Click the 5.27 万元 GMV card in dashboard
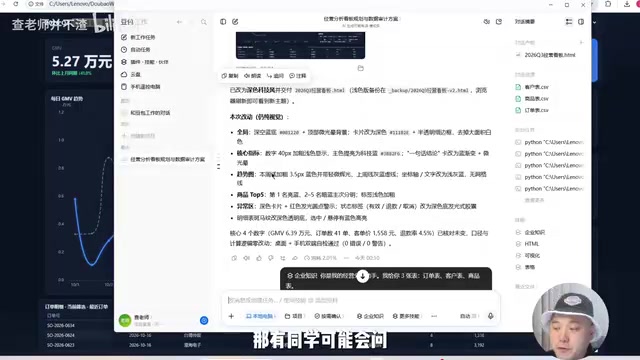 80,61
